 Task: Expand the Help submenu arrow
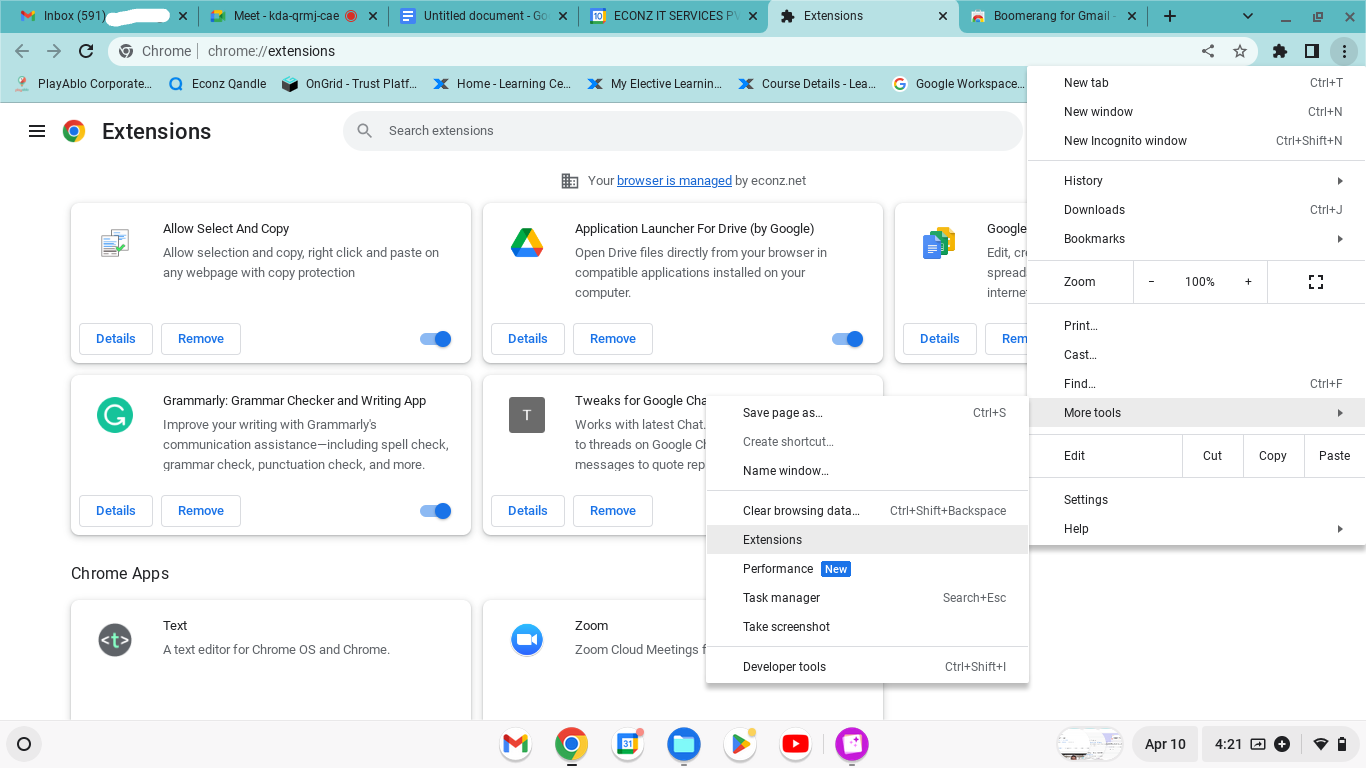(1340, 529)
